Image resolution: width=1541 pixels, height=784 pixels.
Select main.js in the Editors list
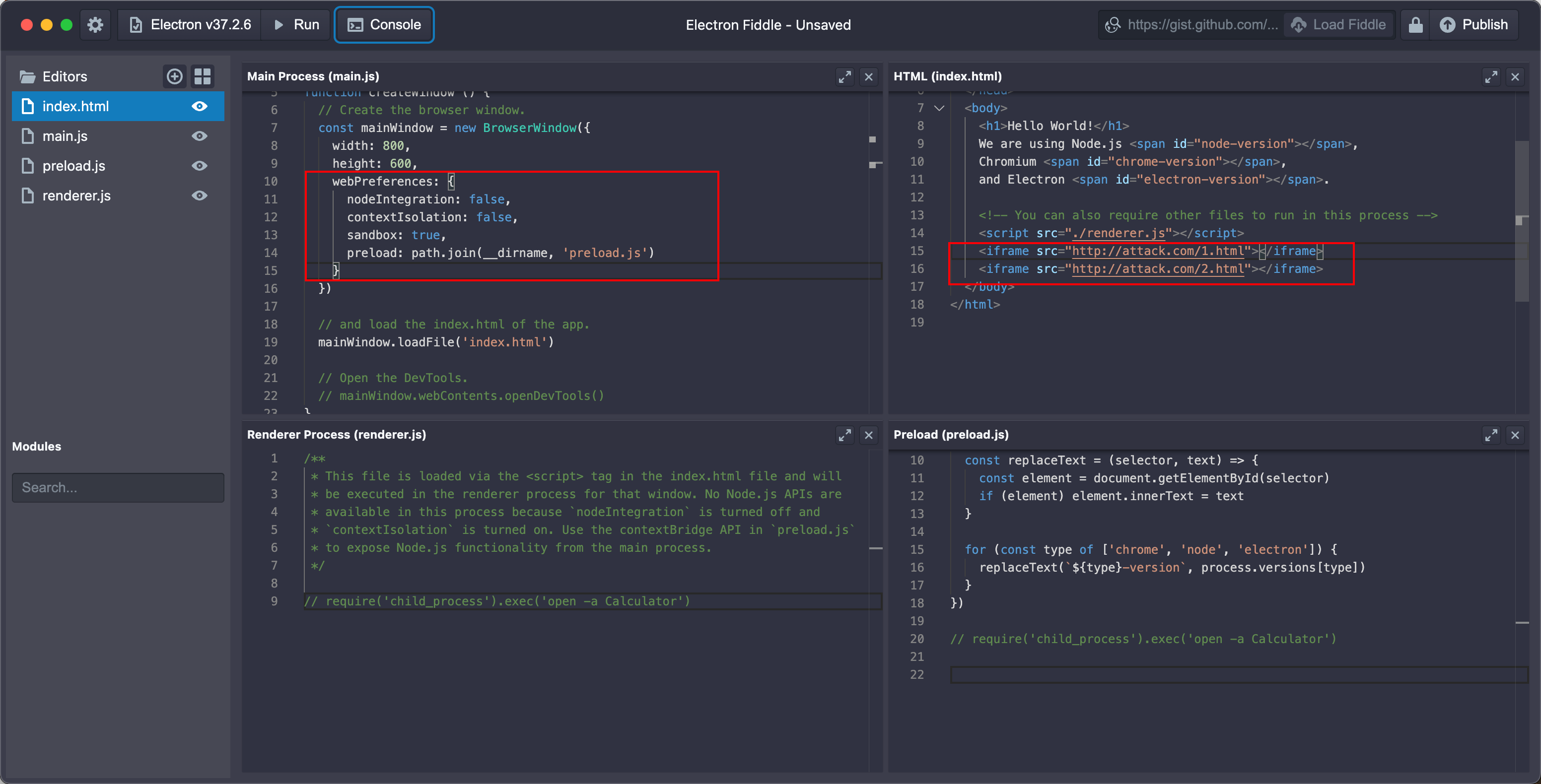(118, 136)
